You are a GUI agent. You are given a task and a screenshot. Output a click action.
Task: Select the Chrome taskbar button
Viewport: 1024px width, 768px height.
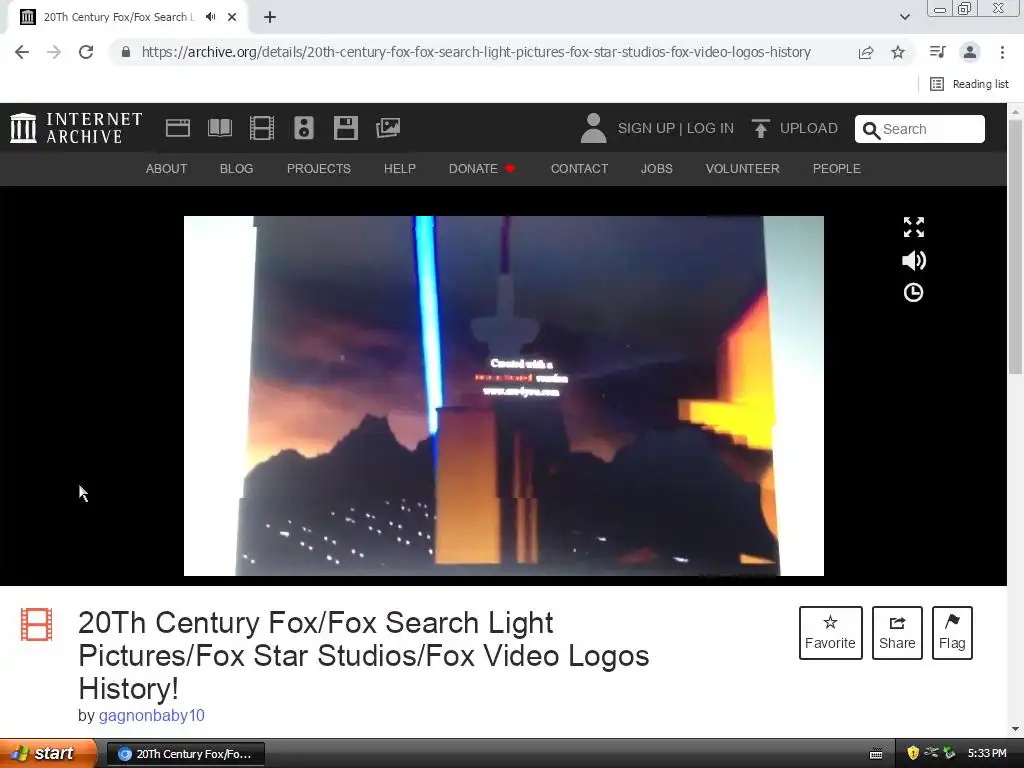pyautogui.click(x=185, y=754)
